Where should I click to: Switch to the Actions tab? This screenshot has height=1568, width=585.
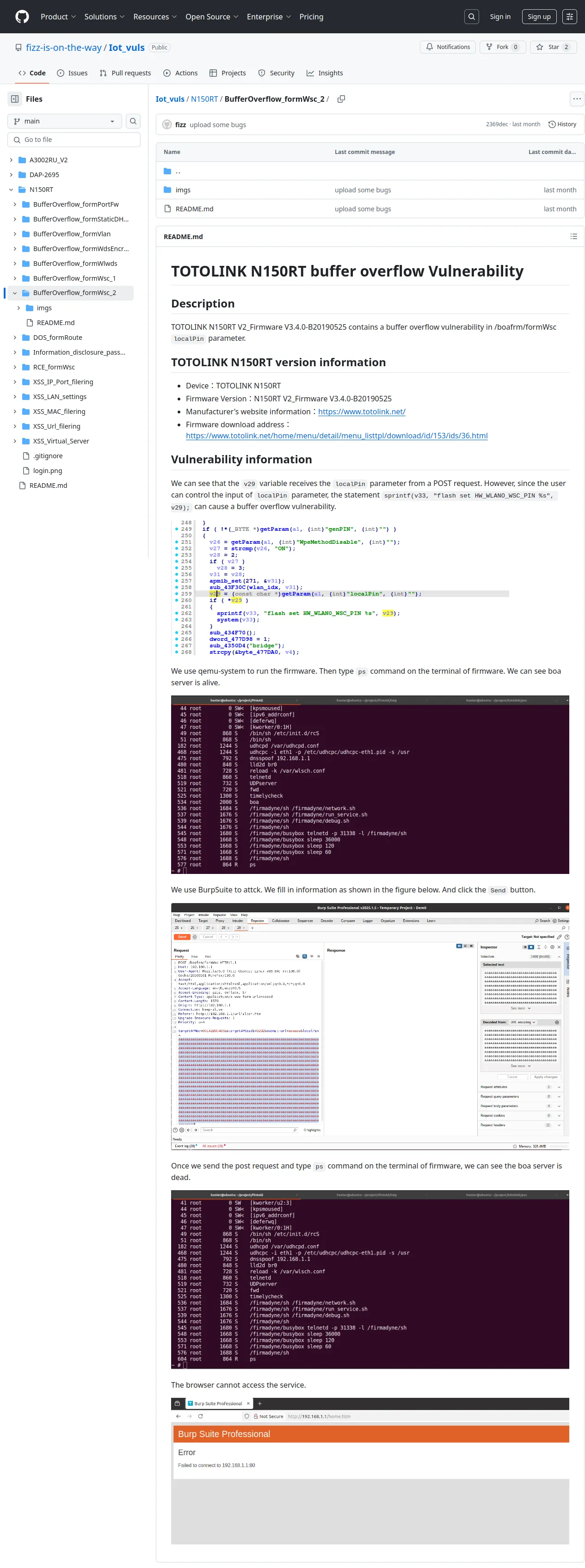pyautogui.click(x=180, y=73)
